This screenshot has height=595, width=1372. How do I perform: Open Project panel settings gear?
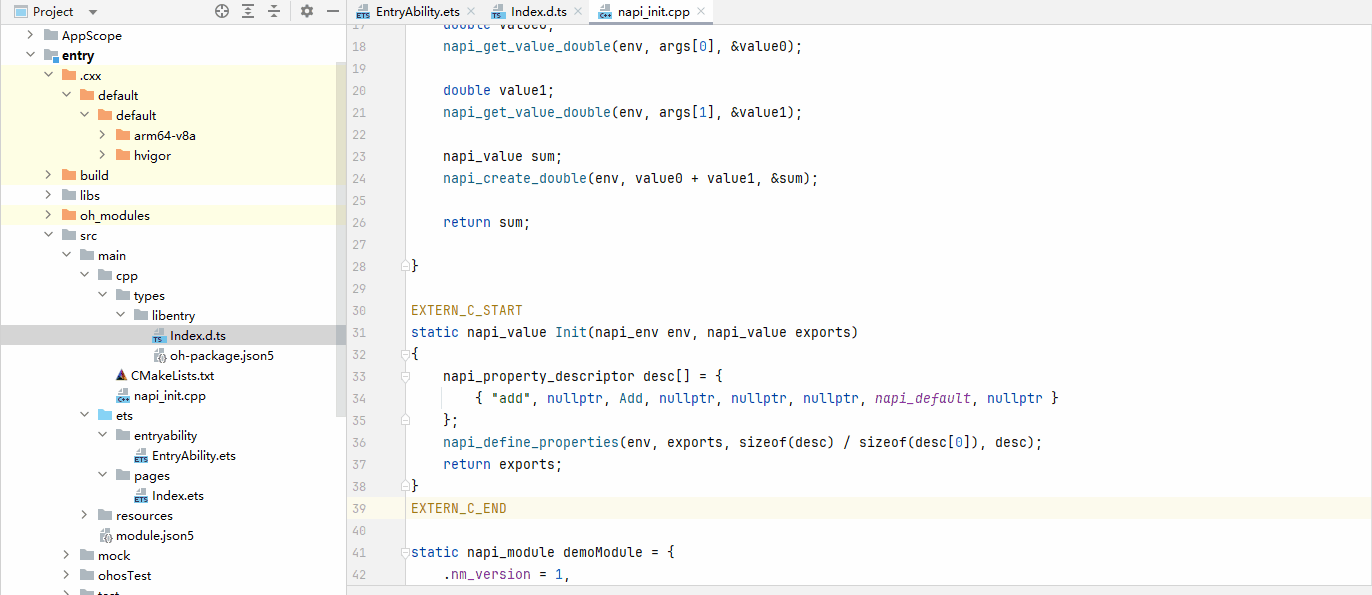[x=307, y=11]
